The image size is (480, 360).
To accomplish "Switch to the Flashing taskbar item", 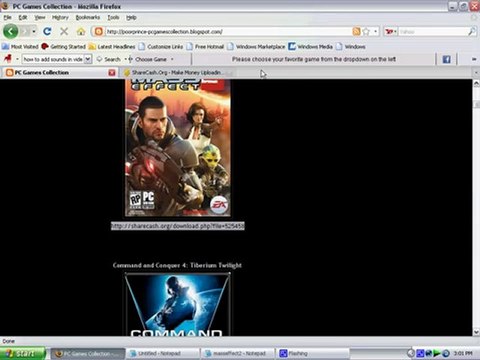I will tap(313, 353).
